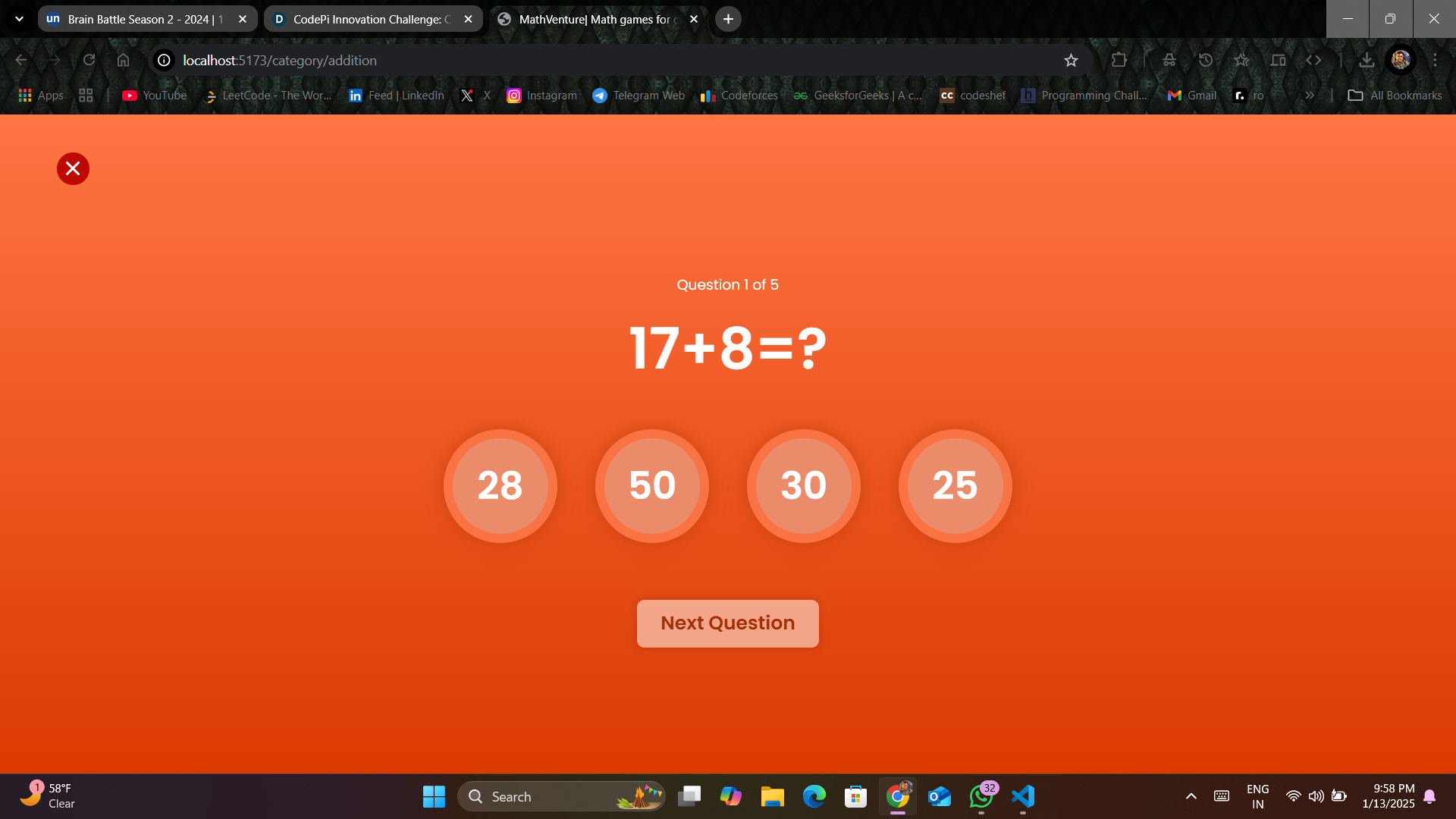This screenshot has height=819, width=1456.
Task: Open the Extensions puzzle icon
Action: coord(1119,61)
